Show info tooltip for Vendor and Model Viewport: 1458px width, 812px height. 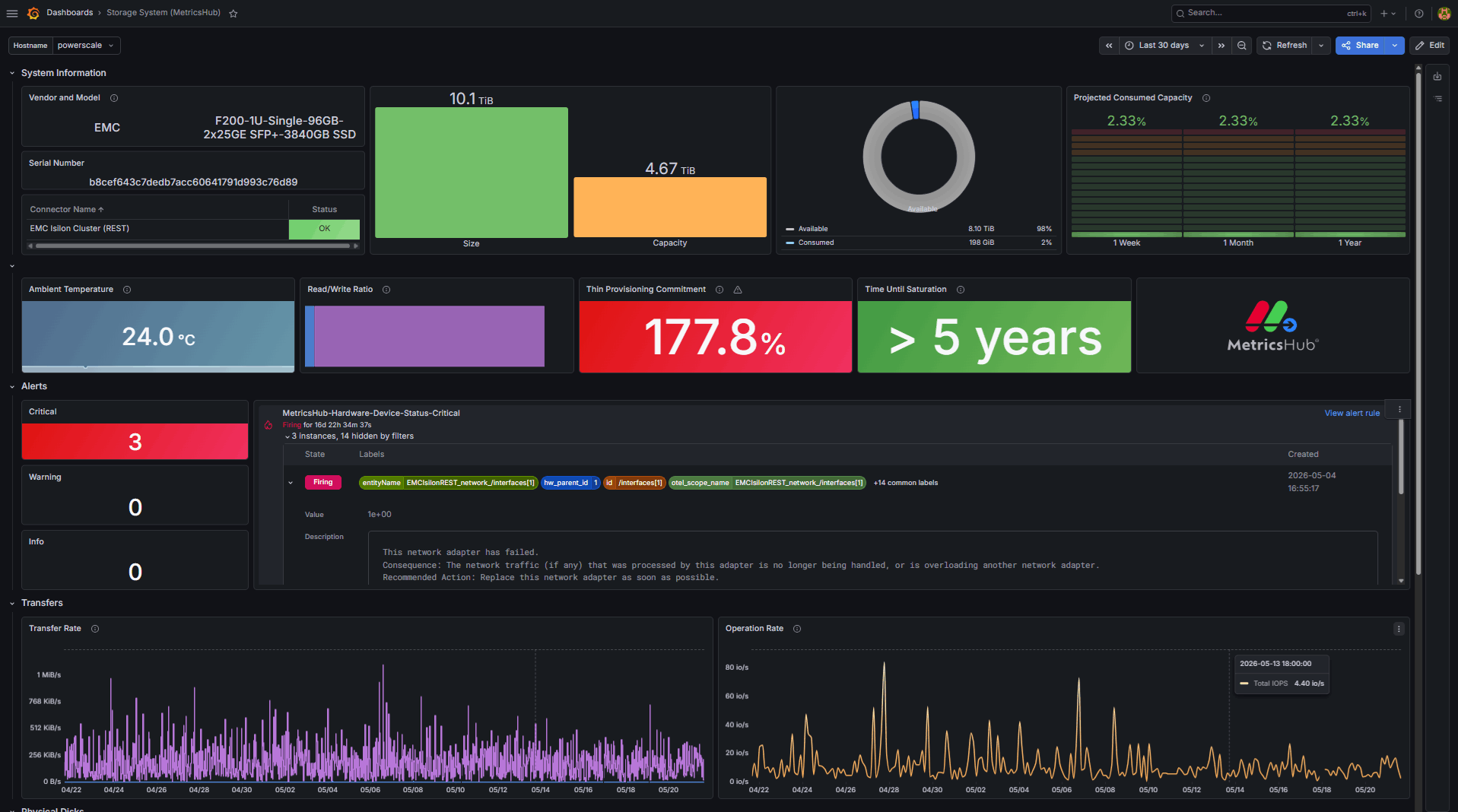[x=114, y=98]
